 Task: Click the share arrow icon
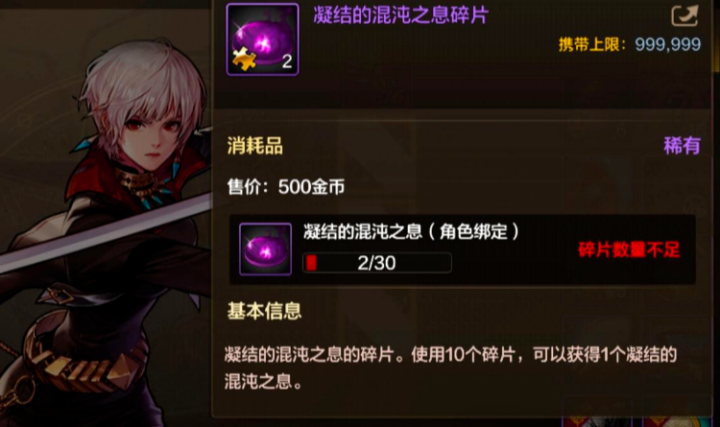tap(685, 15)
